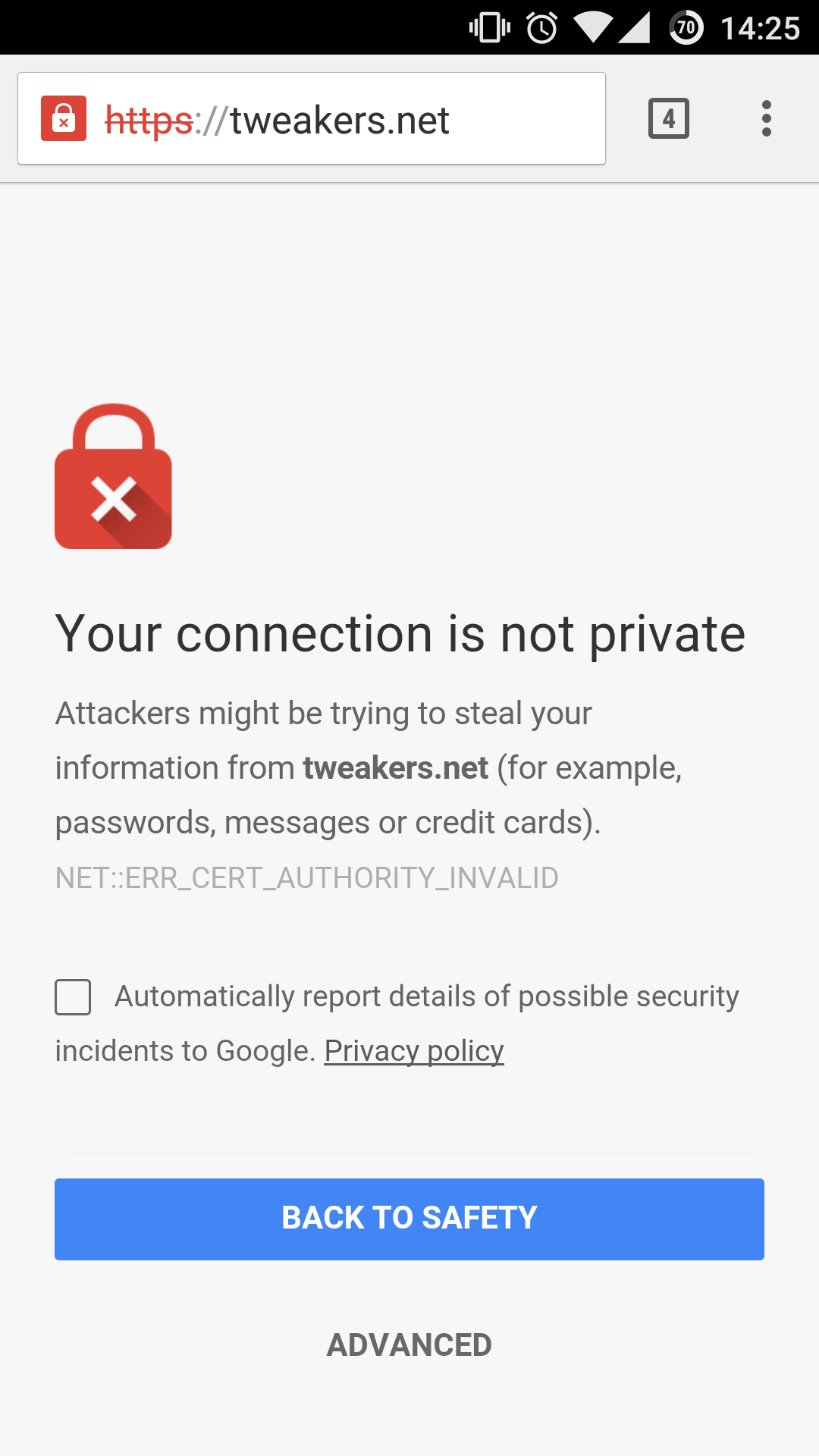Tap the battery 70 percent indicator

[686, 28]
